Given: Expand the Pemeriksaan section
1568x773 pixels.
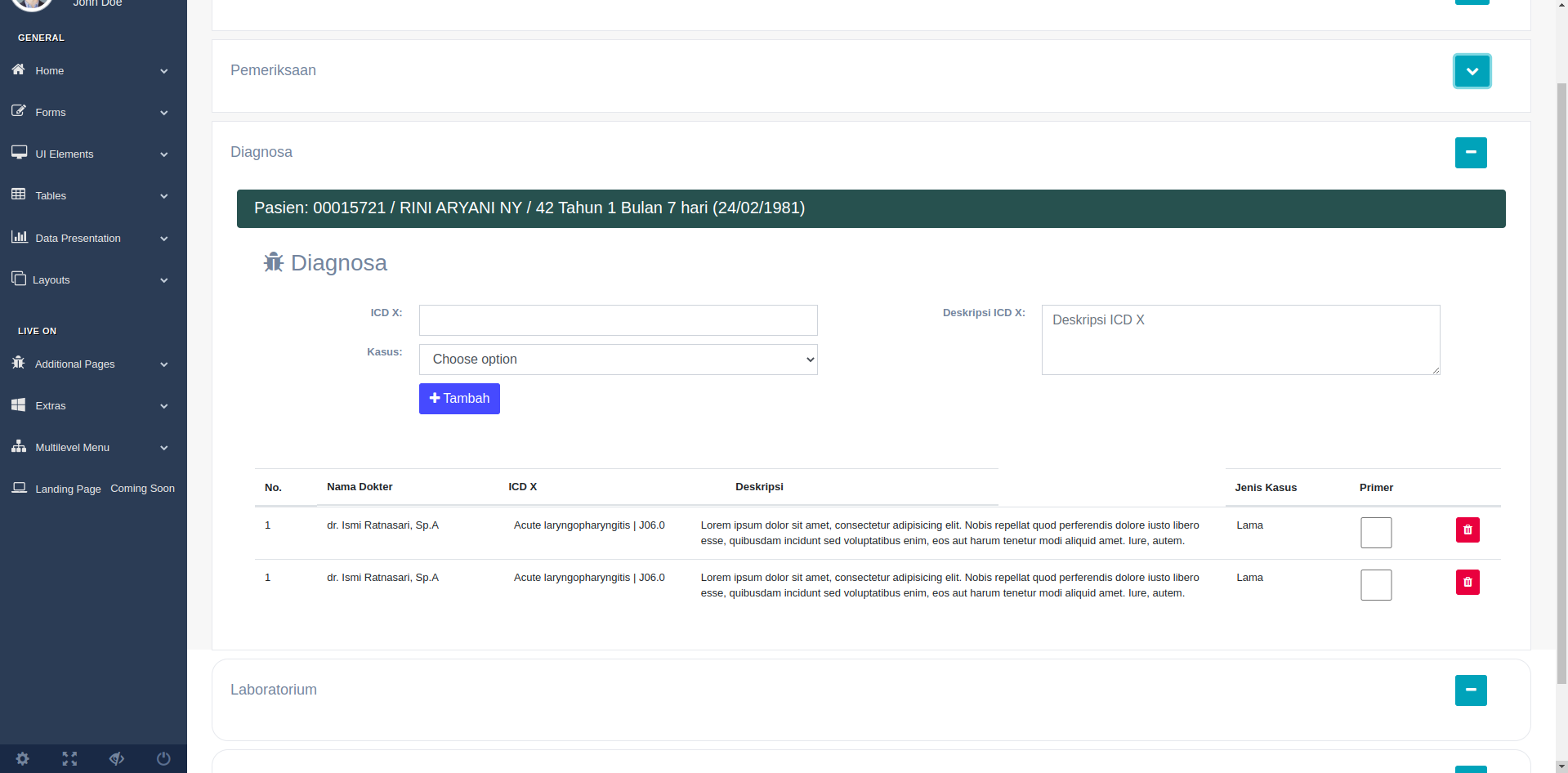Looking at the screenshot, I should (1471, 70).
